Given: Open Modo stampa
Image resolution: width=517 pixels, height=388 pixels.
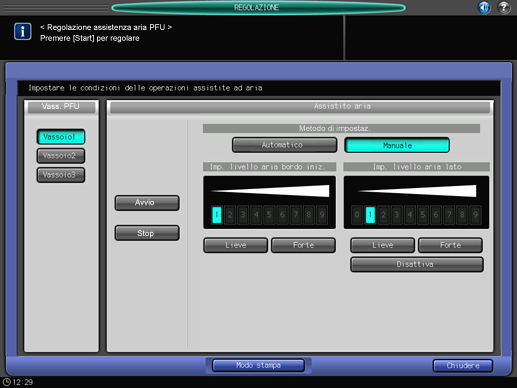Looking at the screenshot, I should tap(258, 365).
